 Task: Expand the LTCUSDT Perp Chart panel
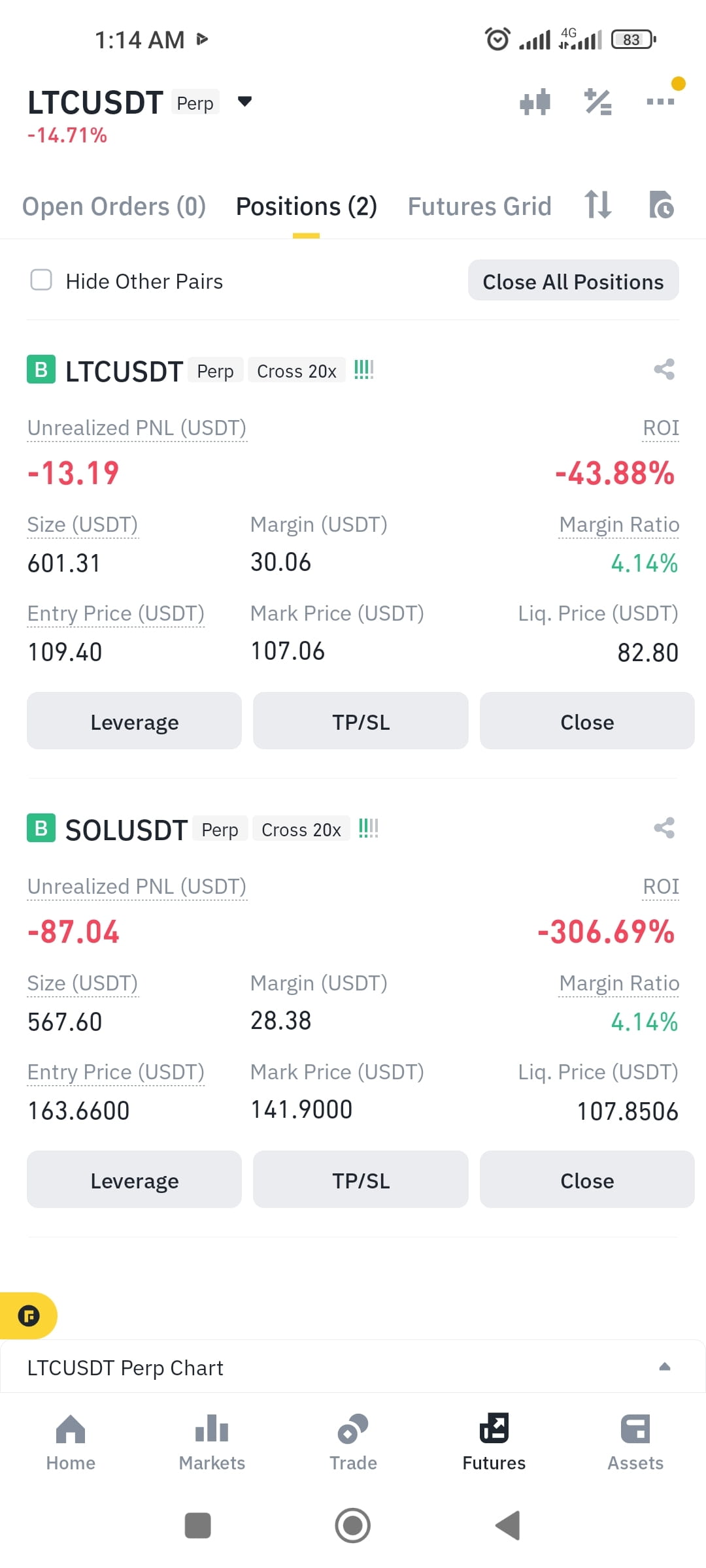click(x=353, y=1367)
